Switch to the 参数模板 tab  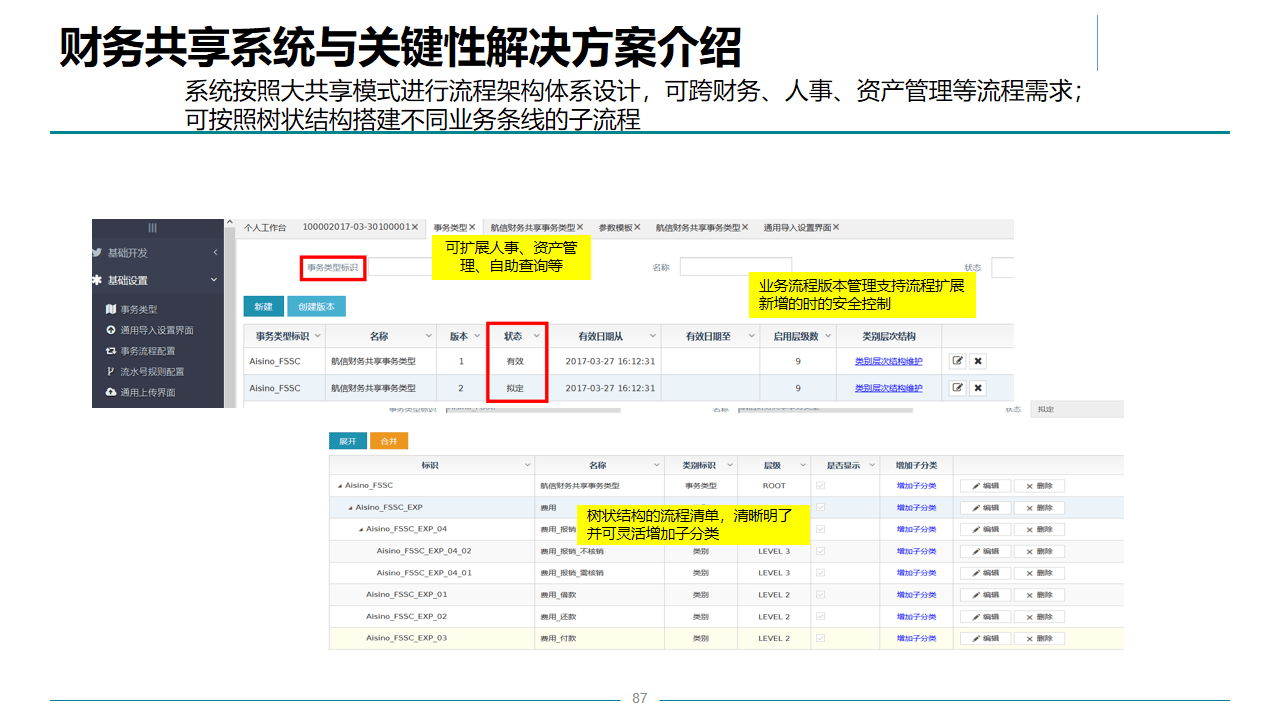(x=615, y=228)
